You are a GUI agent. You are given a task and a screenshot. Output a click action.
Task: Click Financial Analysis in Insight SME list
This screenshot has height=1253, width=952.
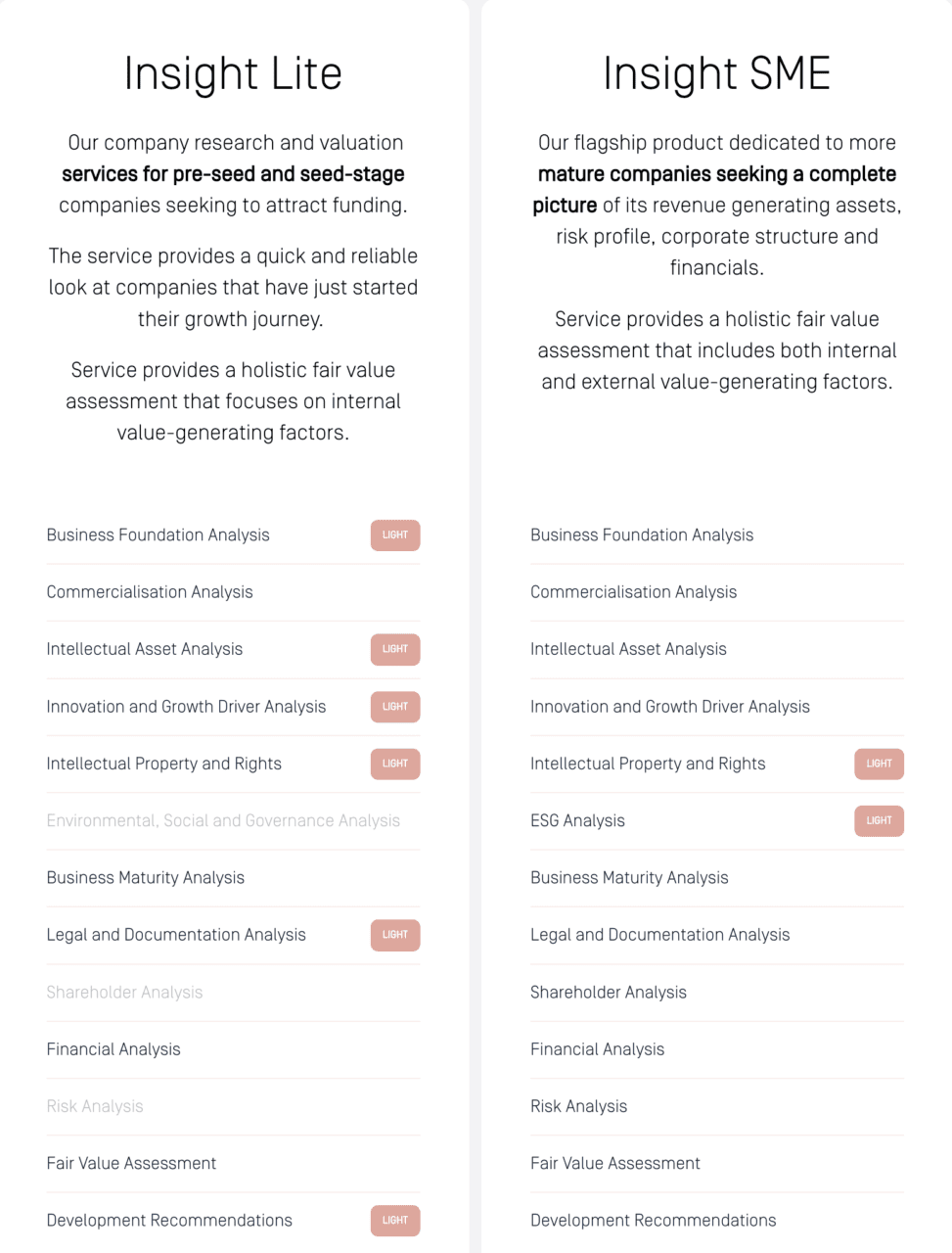tap(597, 1049)
